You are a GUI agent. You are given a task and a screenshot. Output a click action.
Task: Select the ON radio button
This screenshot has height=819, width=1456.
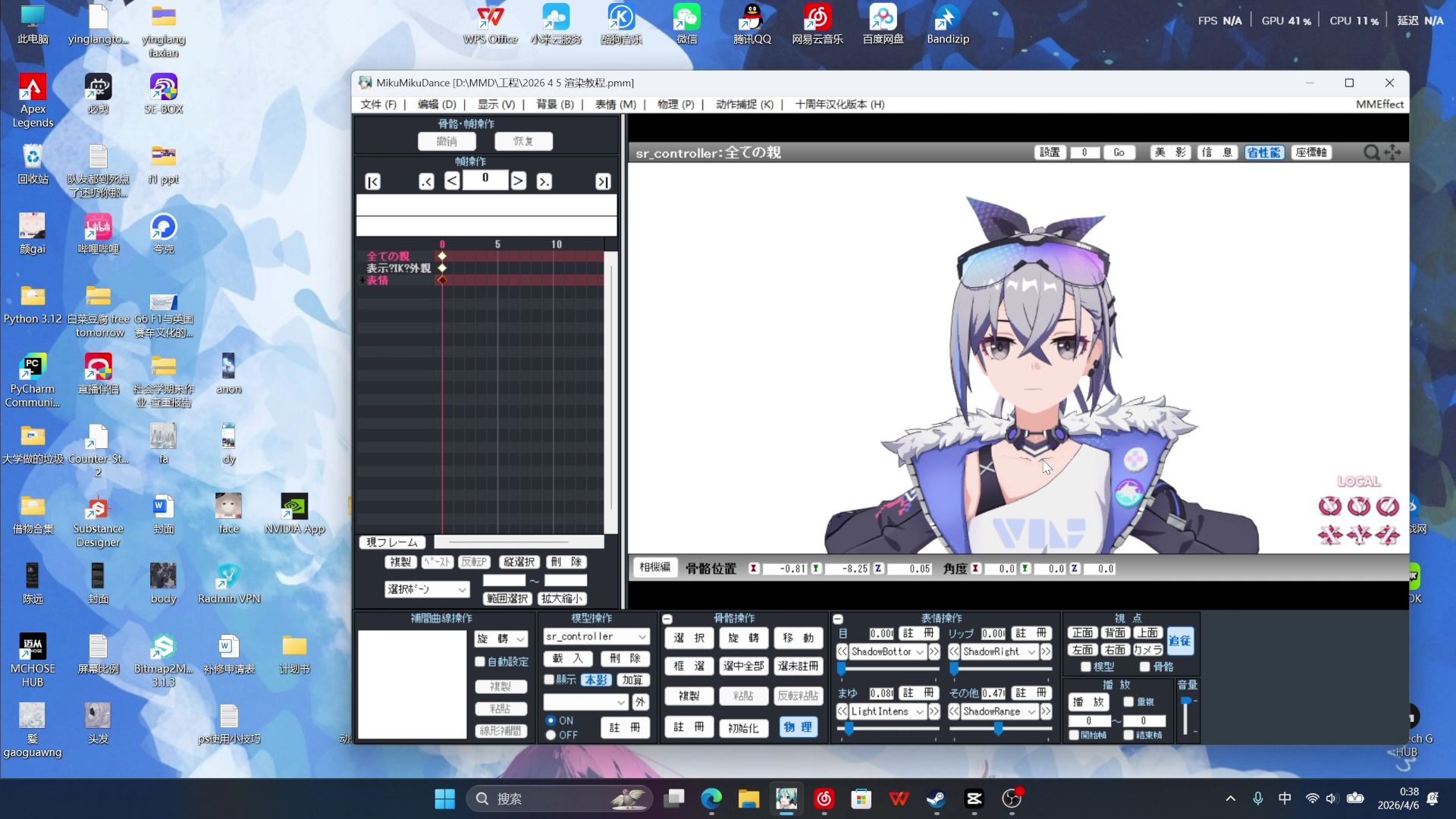(551, 720)
